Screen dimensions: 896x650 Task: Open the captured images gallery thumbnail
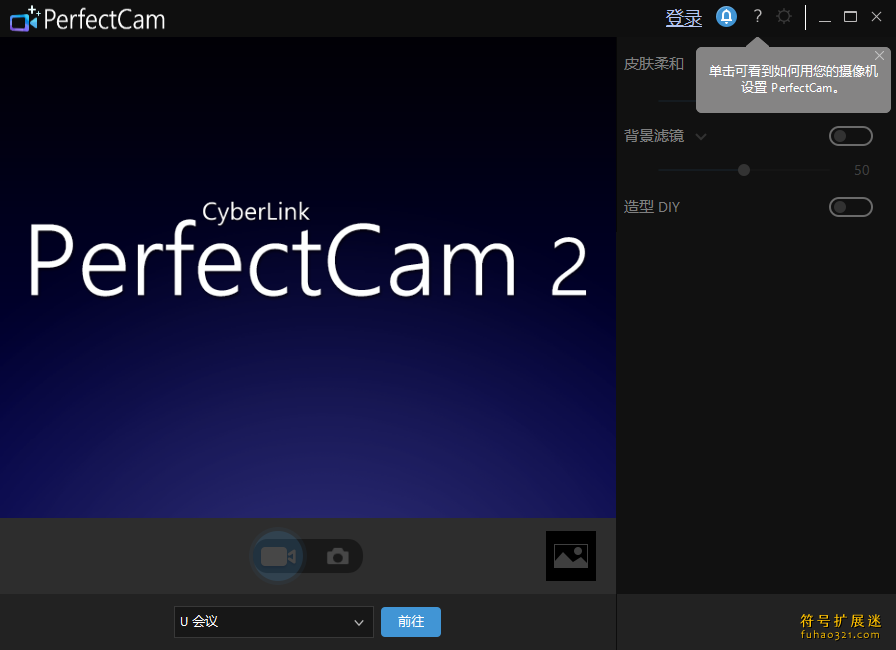coord(570,556)
